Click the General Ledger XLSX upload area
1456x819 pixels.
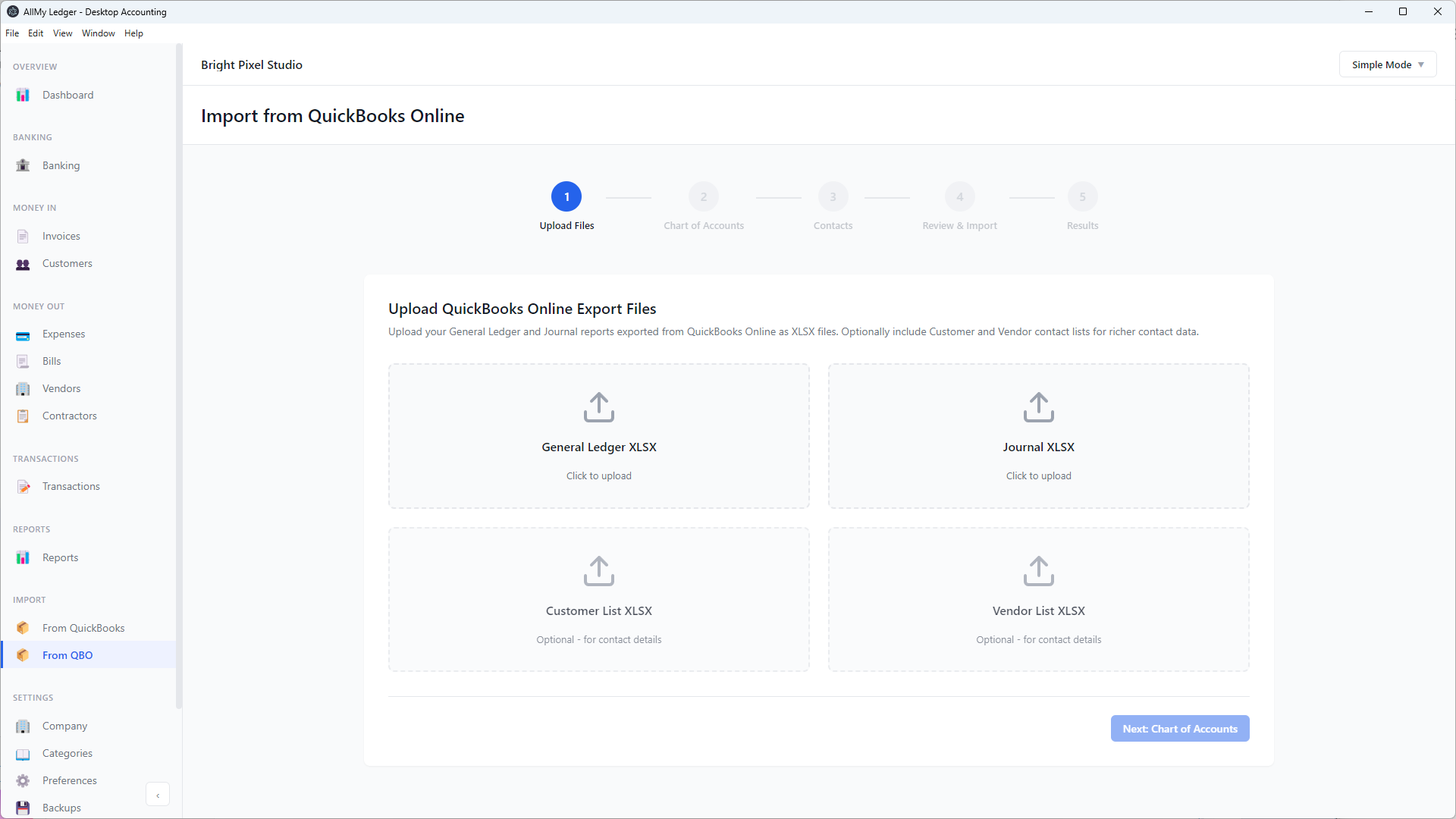tap(598, 436)
